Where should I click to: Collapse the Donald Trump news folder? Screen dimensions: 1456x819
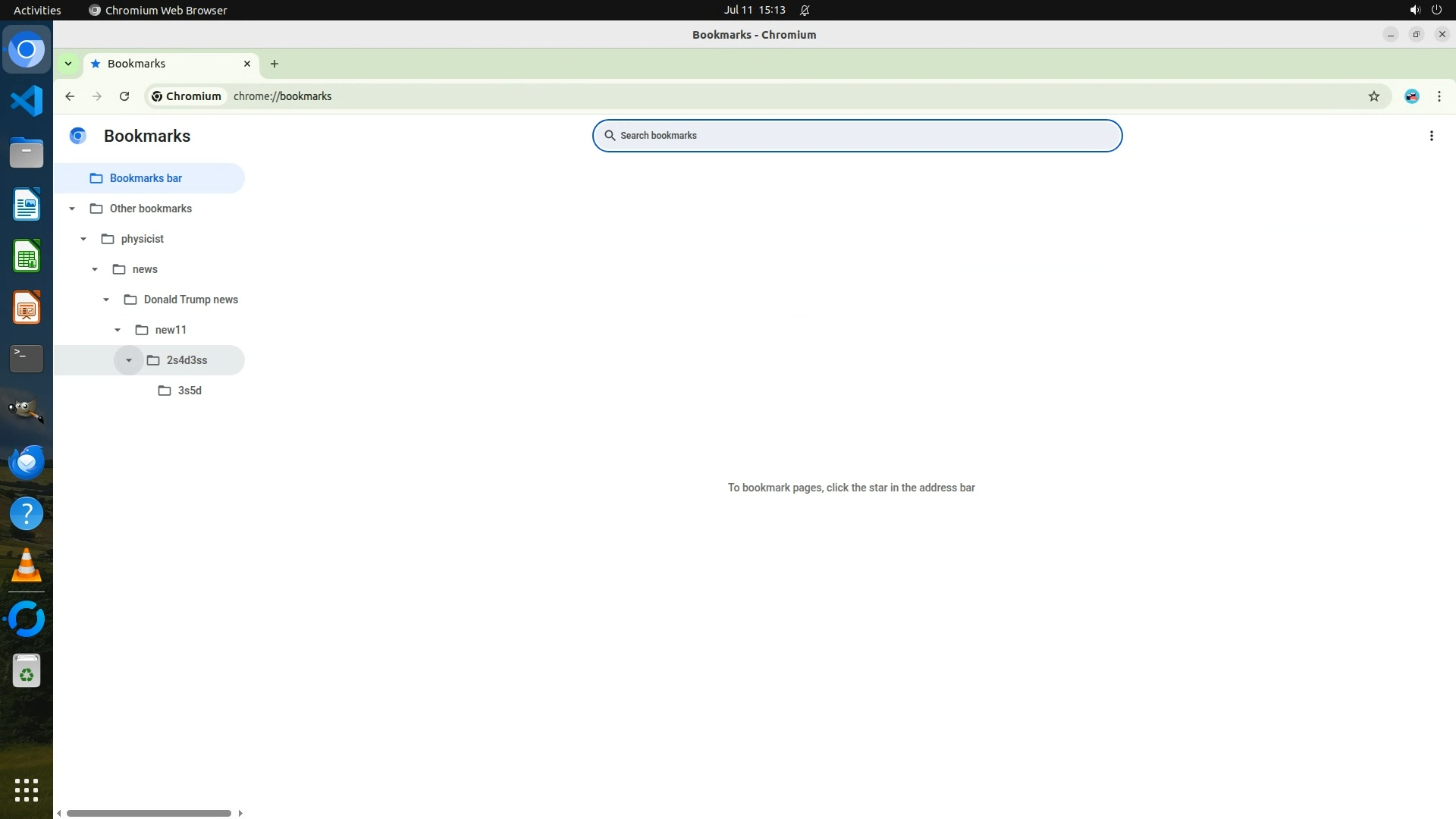click(106, 300)
